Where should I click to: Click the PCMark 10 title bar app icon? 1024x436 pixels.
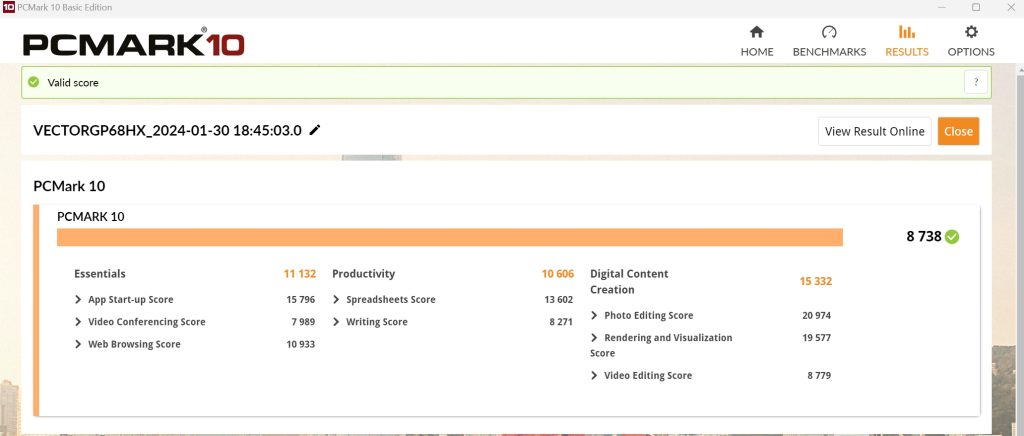pos(8,7)
